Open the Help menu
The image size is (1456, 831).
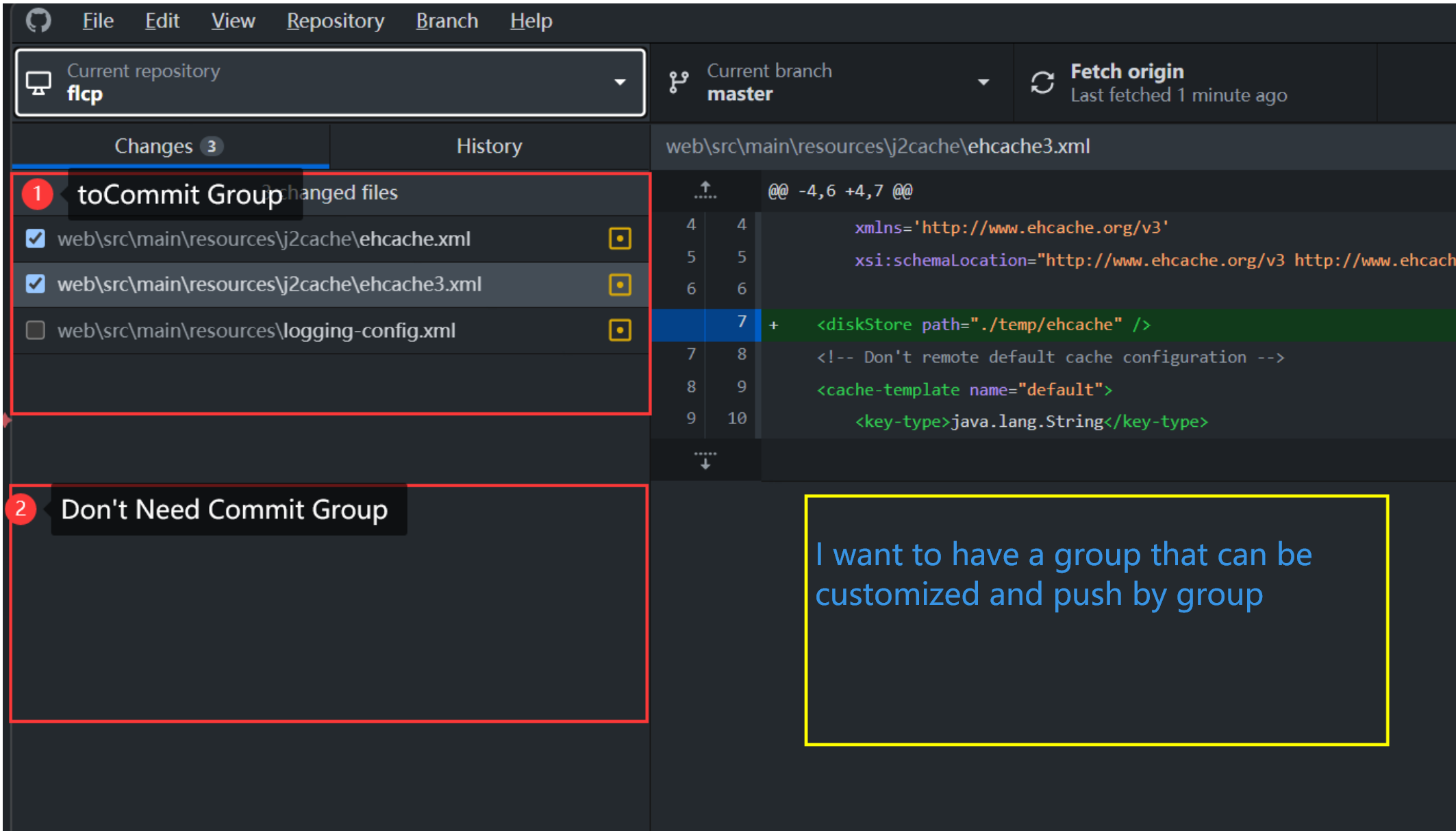pyautogui.click(x=531, y=21)
